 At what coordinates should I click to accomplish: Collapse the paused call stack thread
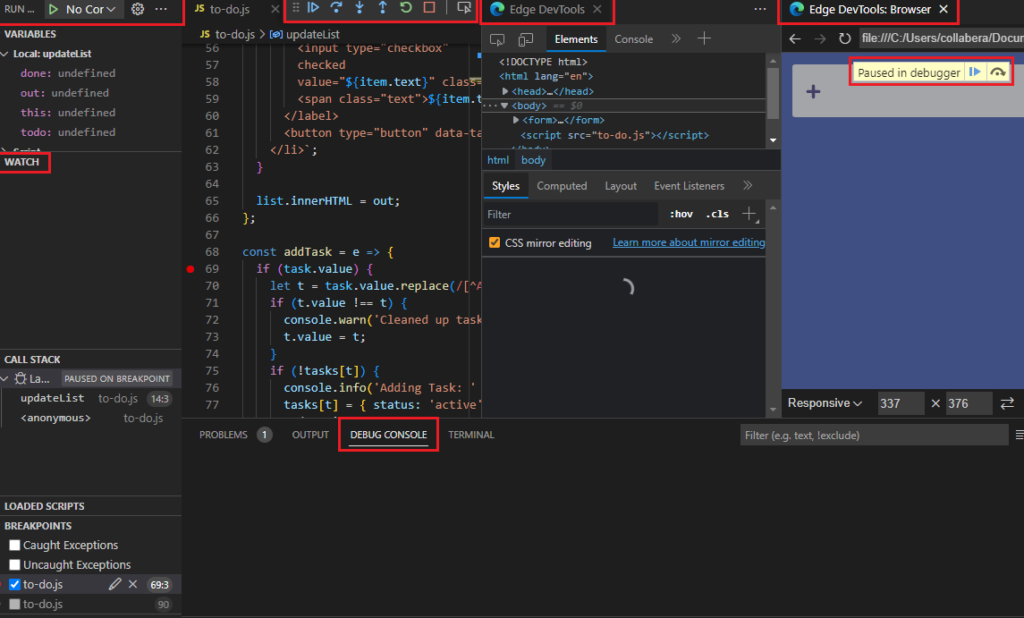[5, 378]
